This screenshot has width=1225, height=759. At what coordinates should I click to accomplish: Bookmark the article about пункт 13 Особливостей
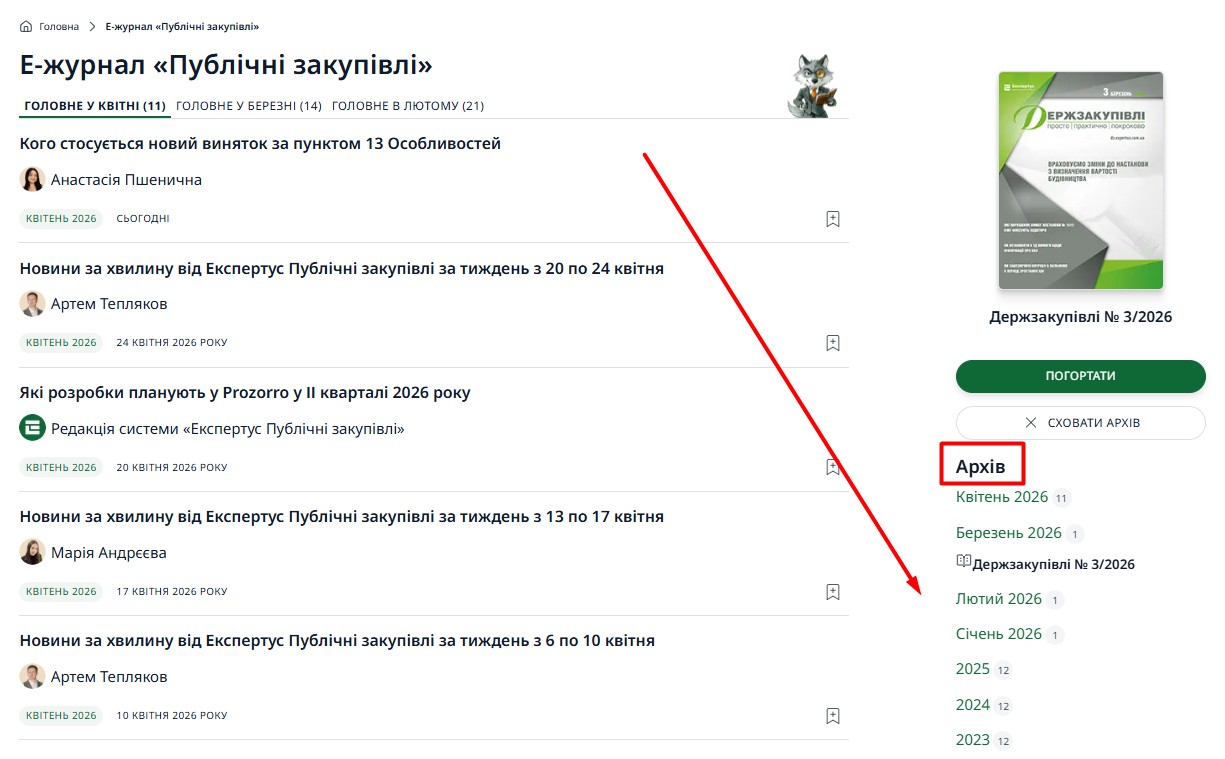tap(833, 219)
